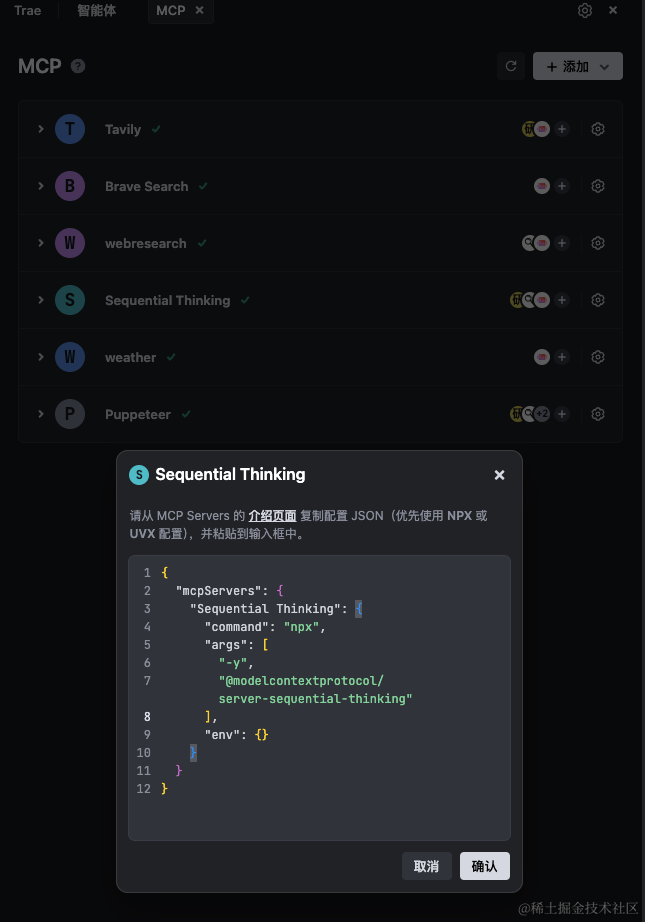Open the 介绍页面 link
The height and width of the screenshot is (922, 645).
point(272,516)
